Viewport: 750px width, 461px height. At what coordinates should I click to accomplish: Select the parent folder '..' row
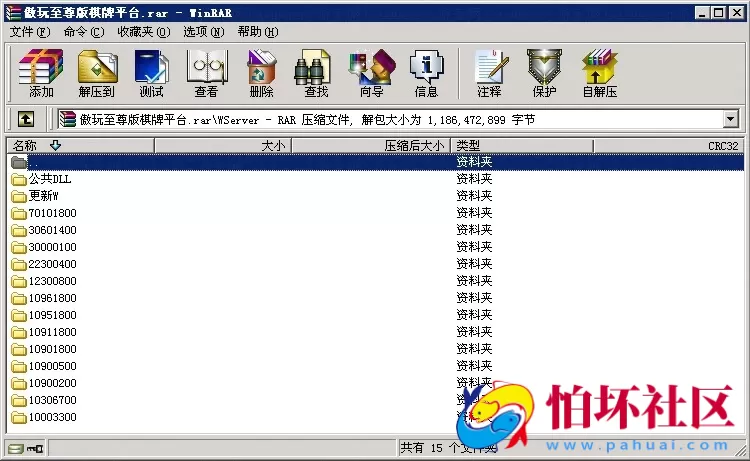pos(375,162)
